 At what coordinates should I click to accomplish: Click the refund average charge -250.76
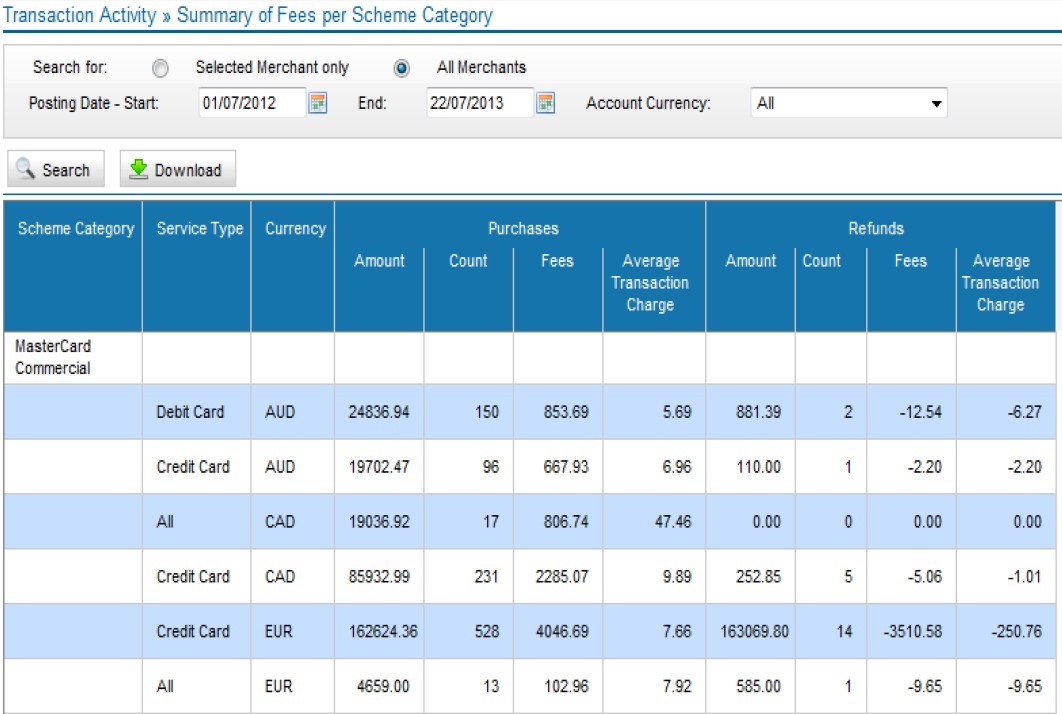[1017, 631]
